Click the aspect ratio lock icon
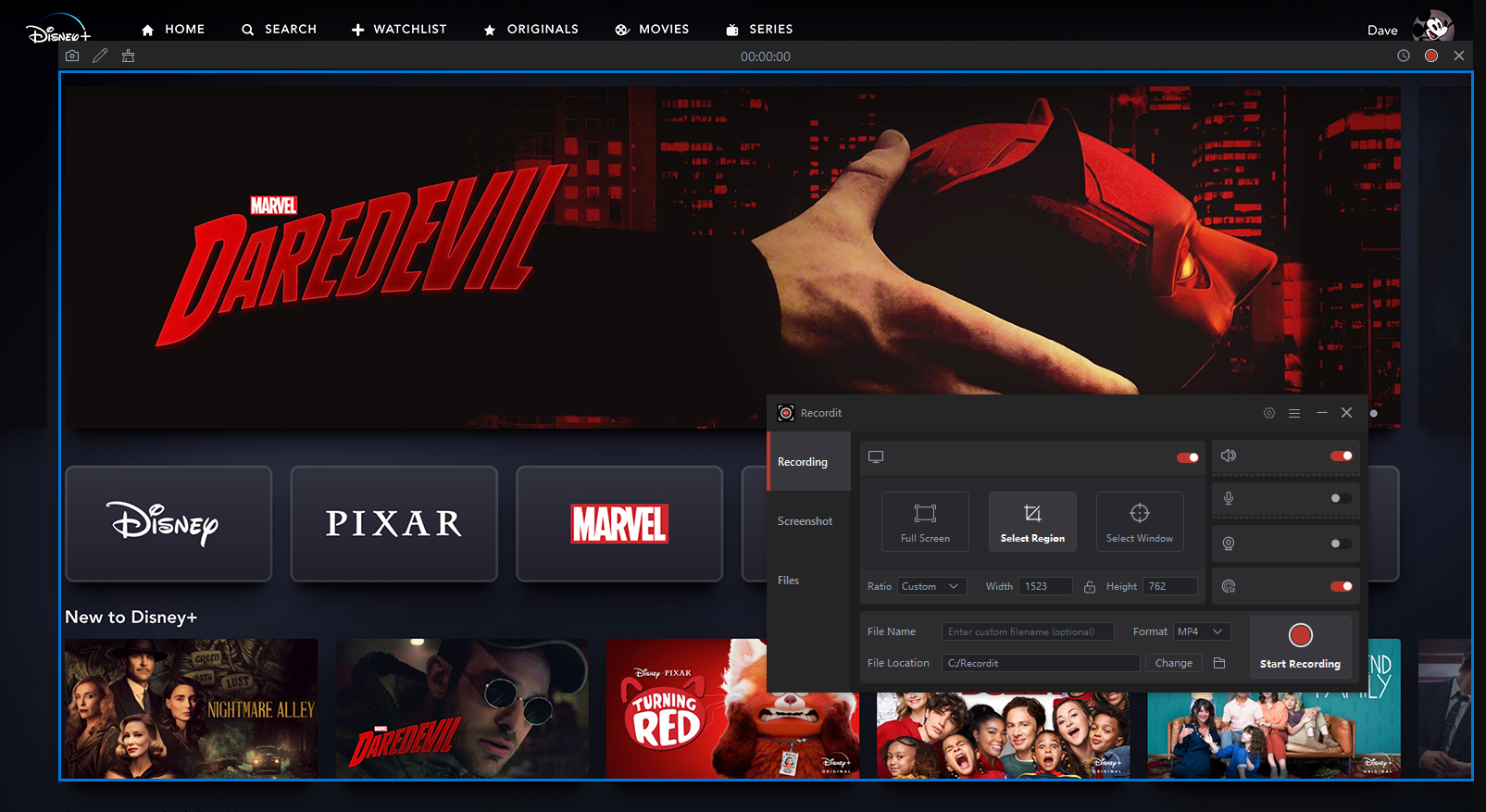This screenshot has height=812, width=1486. (1090, 587)
